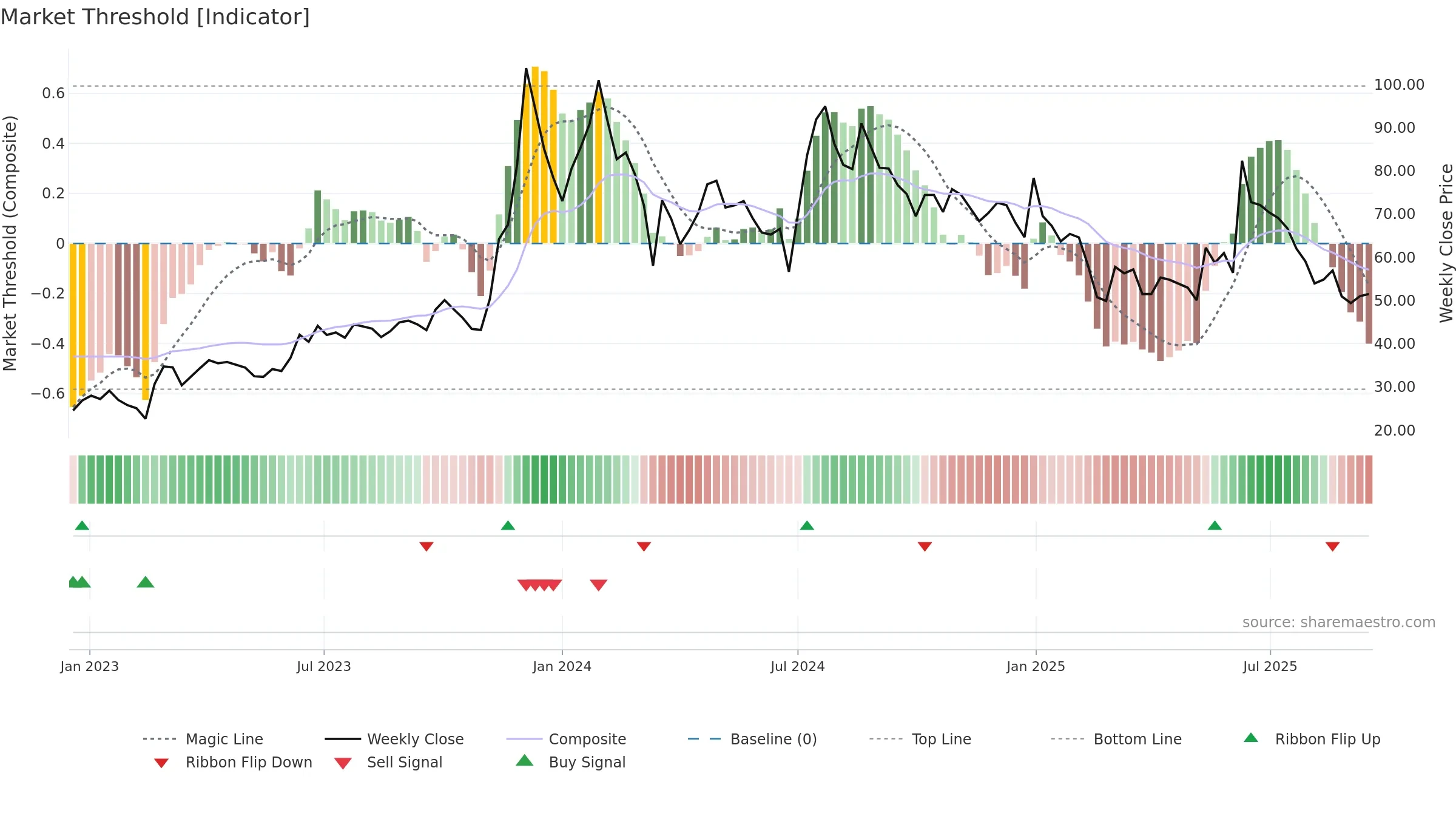This screenshot has width=1456, height=819.
Task: Click the Jul 2023 x-axis label
Action: 324,666
